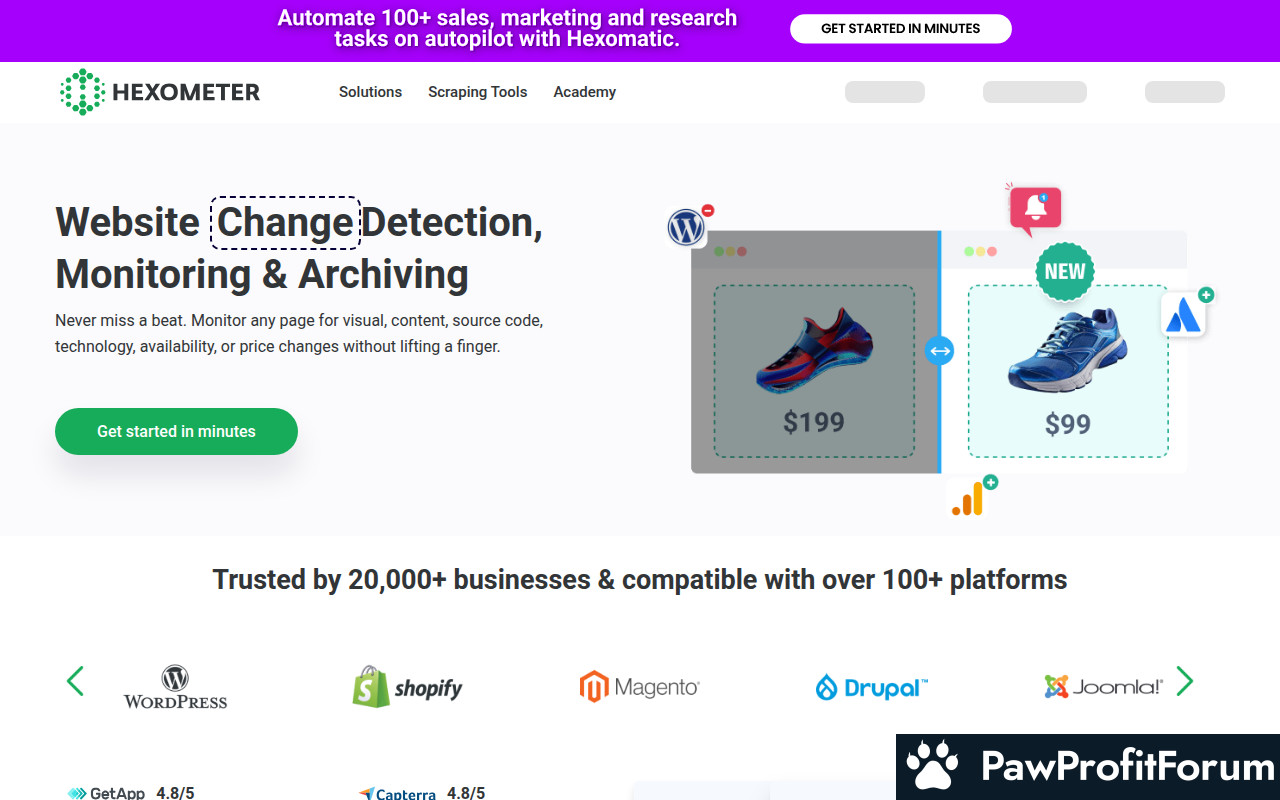Image resolution: width=1280 pixels, height=800 pixels.
Task: Advance platforms carousel with right green arrow
Action: 1185,681
